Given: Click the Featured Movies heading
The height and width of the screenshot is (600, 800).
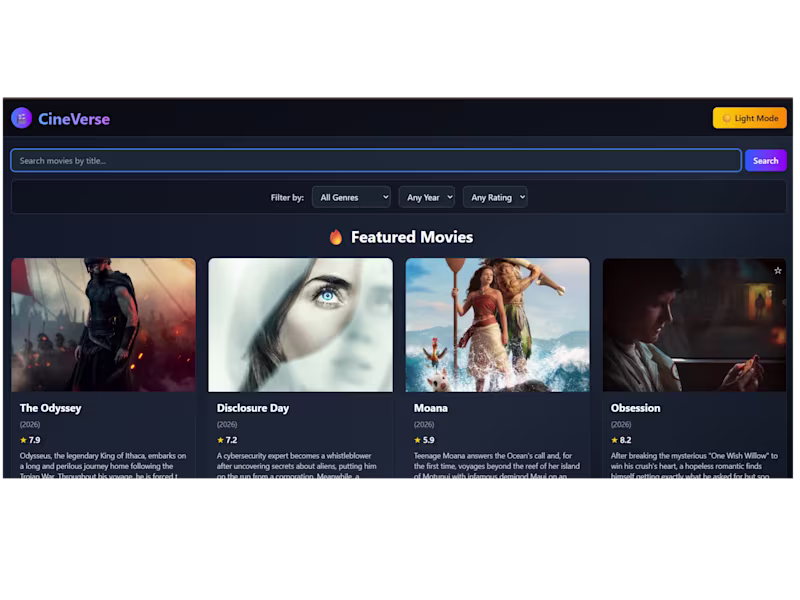Looking at the screenshot, I should point(412,237).
